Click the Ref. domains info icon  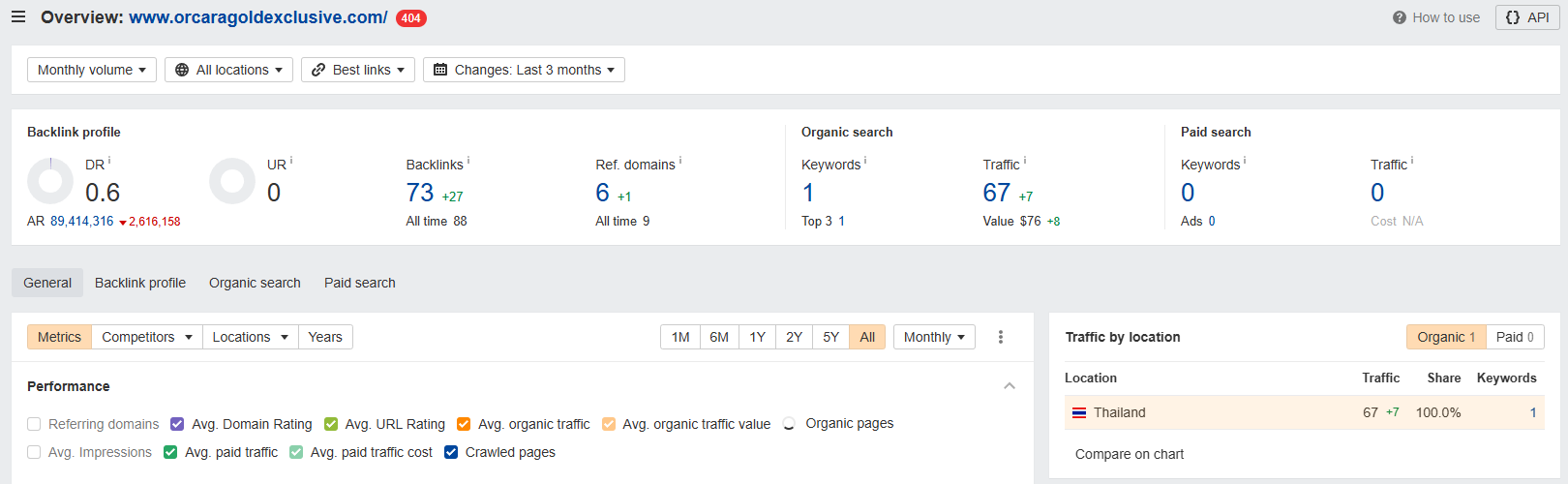point(680,161)
